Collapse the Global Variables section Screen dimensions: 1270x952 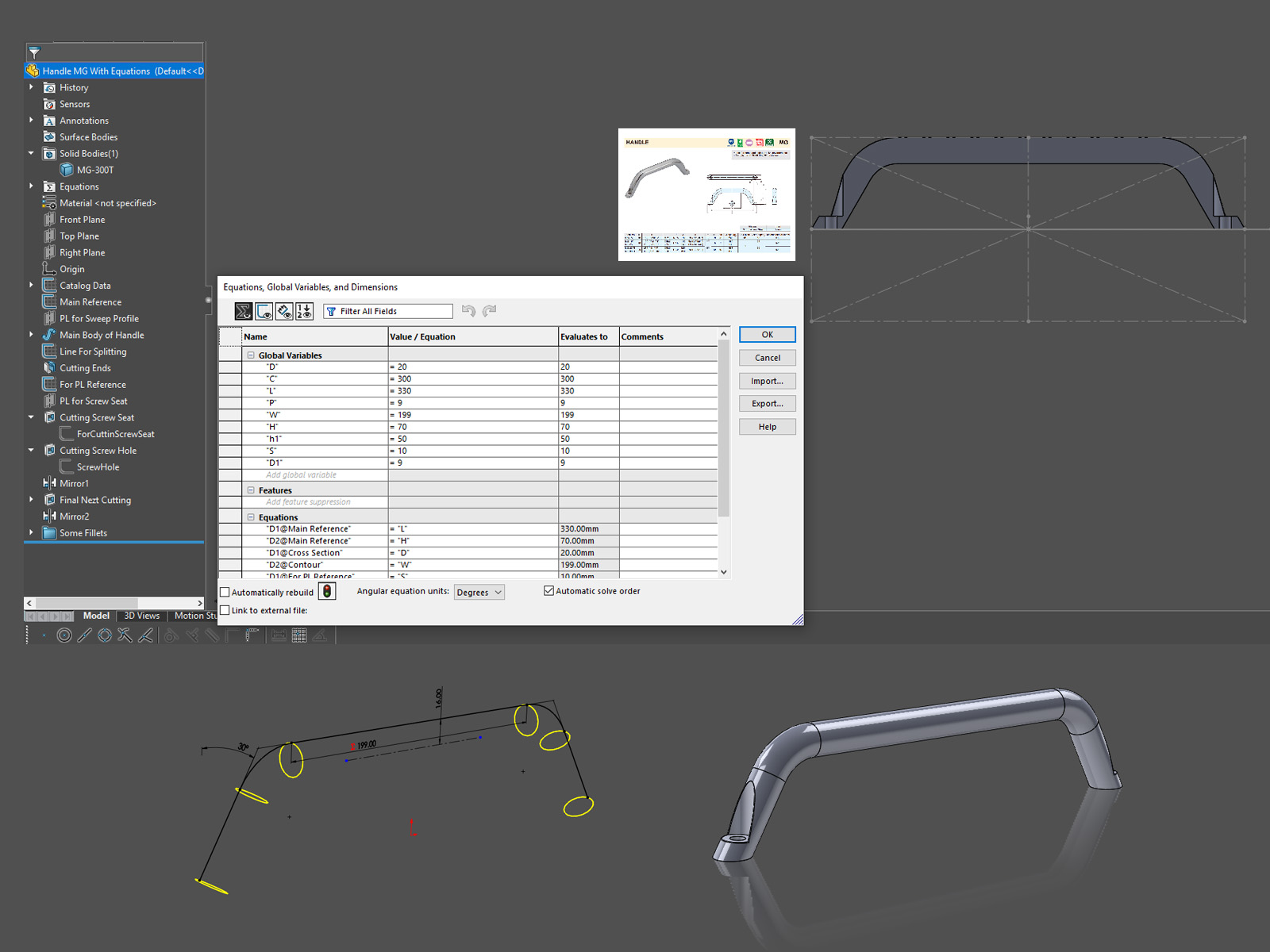tap(251, 355)
